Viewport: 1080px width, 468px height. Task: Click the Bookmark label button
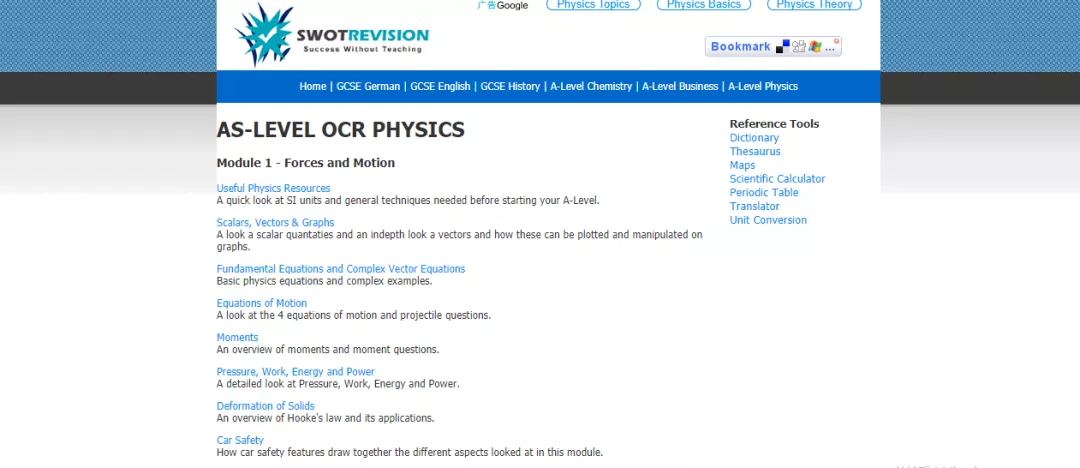[740, 46]
